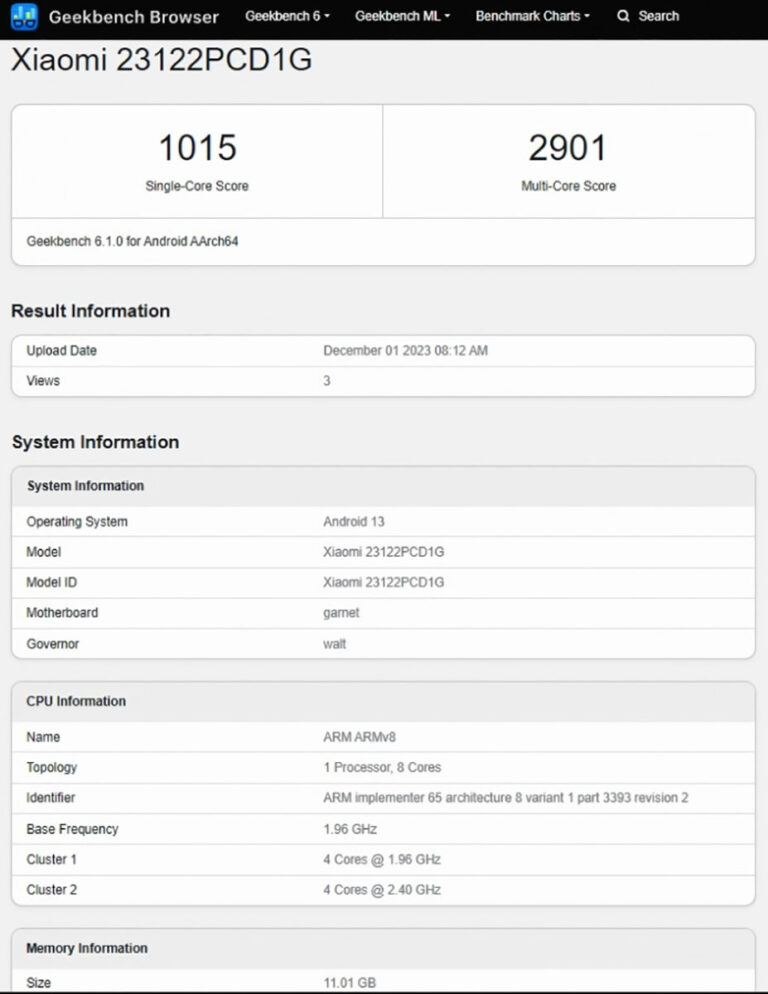Click the Topology label
768x994 pixels.
[51, 768]
